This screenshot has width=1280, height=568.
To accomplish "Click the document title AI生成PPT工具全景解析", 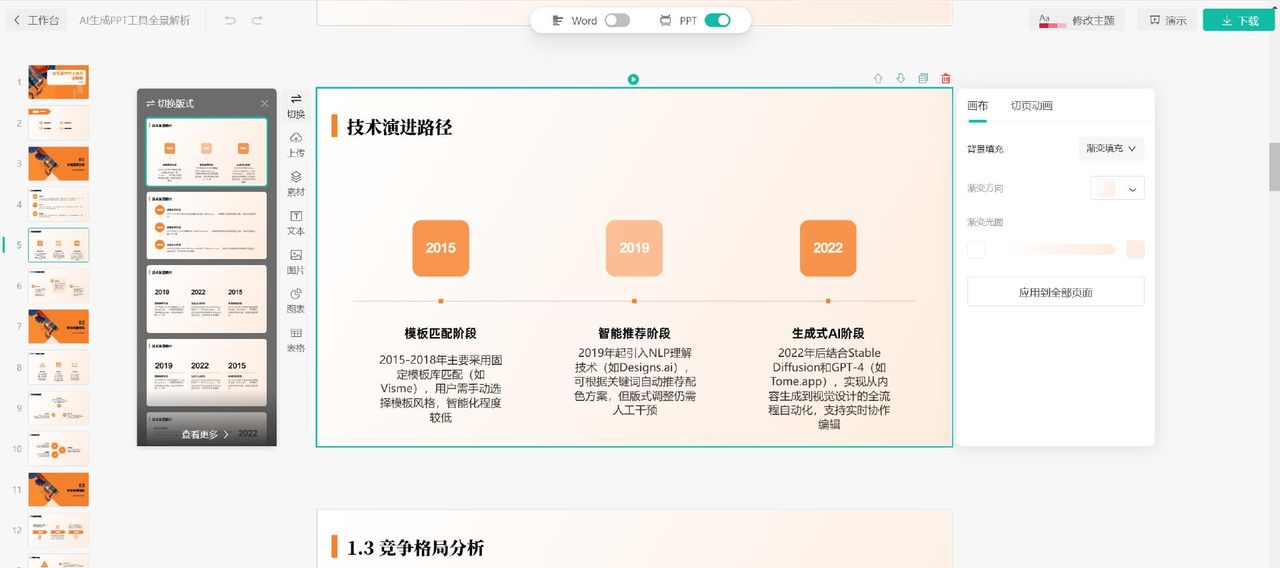I will 134,20.
